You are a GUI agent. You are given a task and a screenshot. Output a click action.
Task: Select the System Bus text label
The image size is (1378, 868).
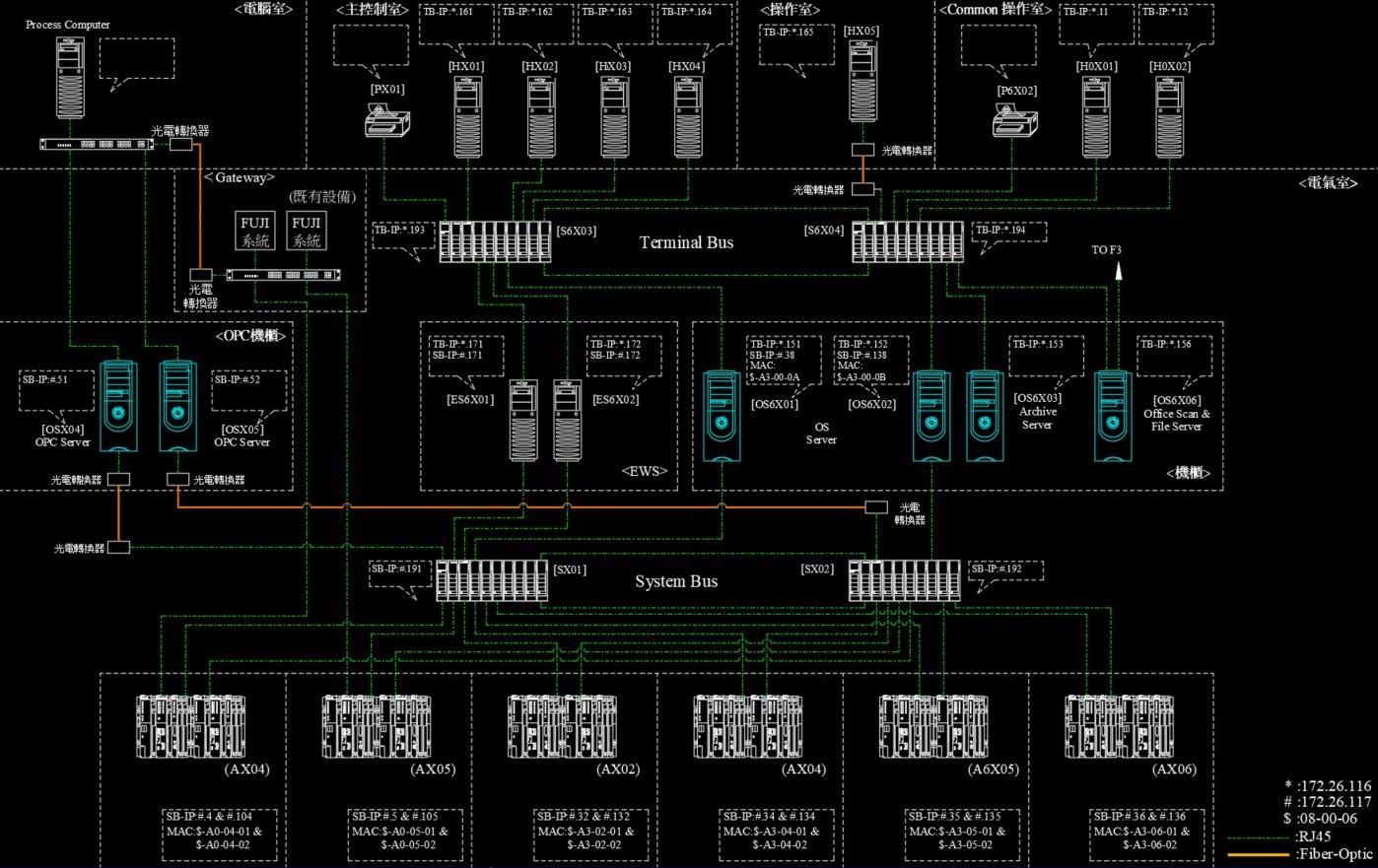(x=676, y=581)
